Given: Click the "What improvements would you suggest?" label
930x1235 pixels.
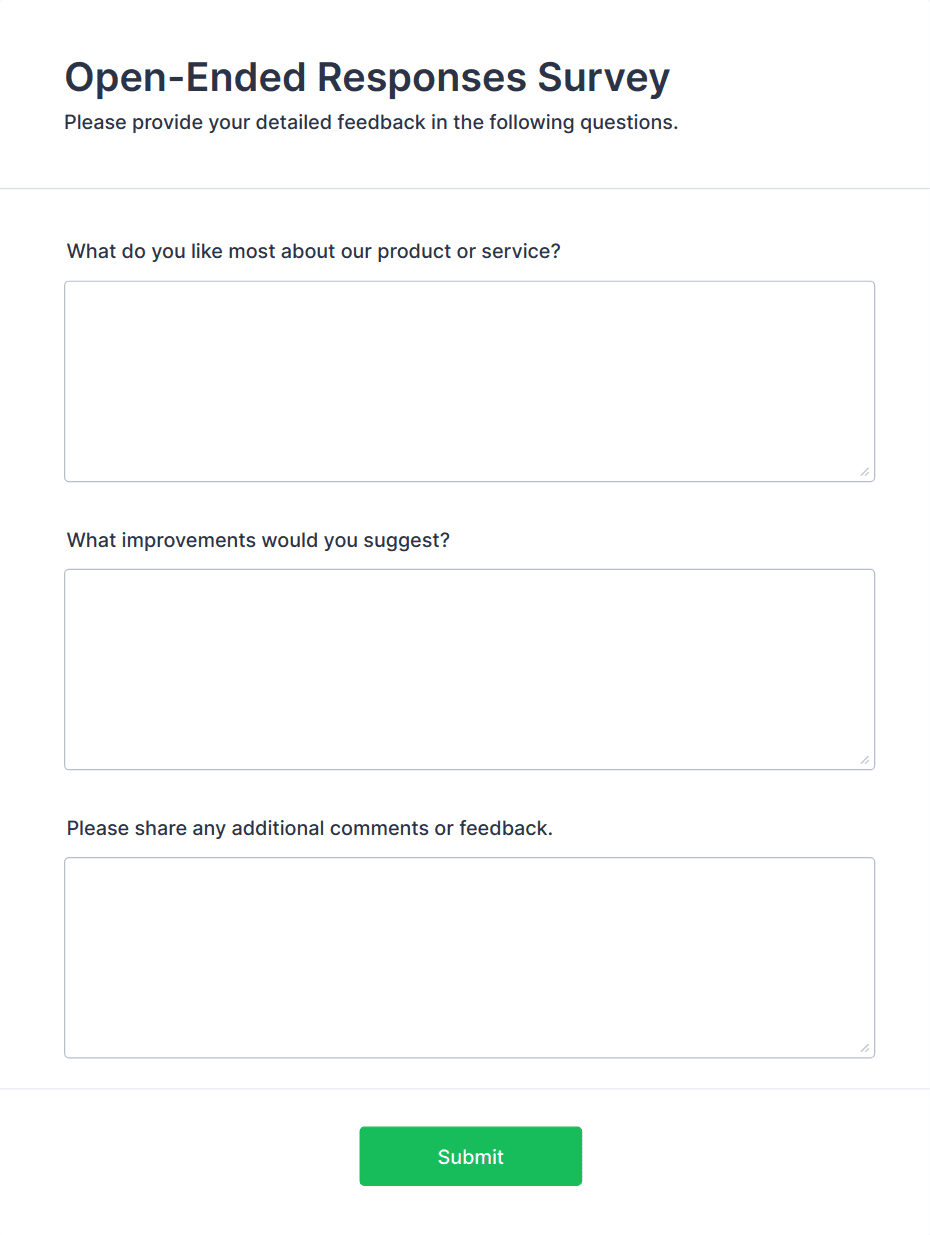Looking at the screenshot, I should coord(258,540).
